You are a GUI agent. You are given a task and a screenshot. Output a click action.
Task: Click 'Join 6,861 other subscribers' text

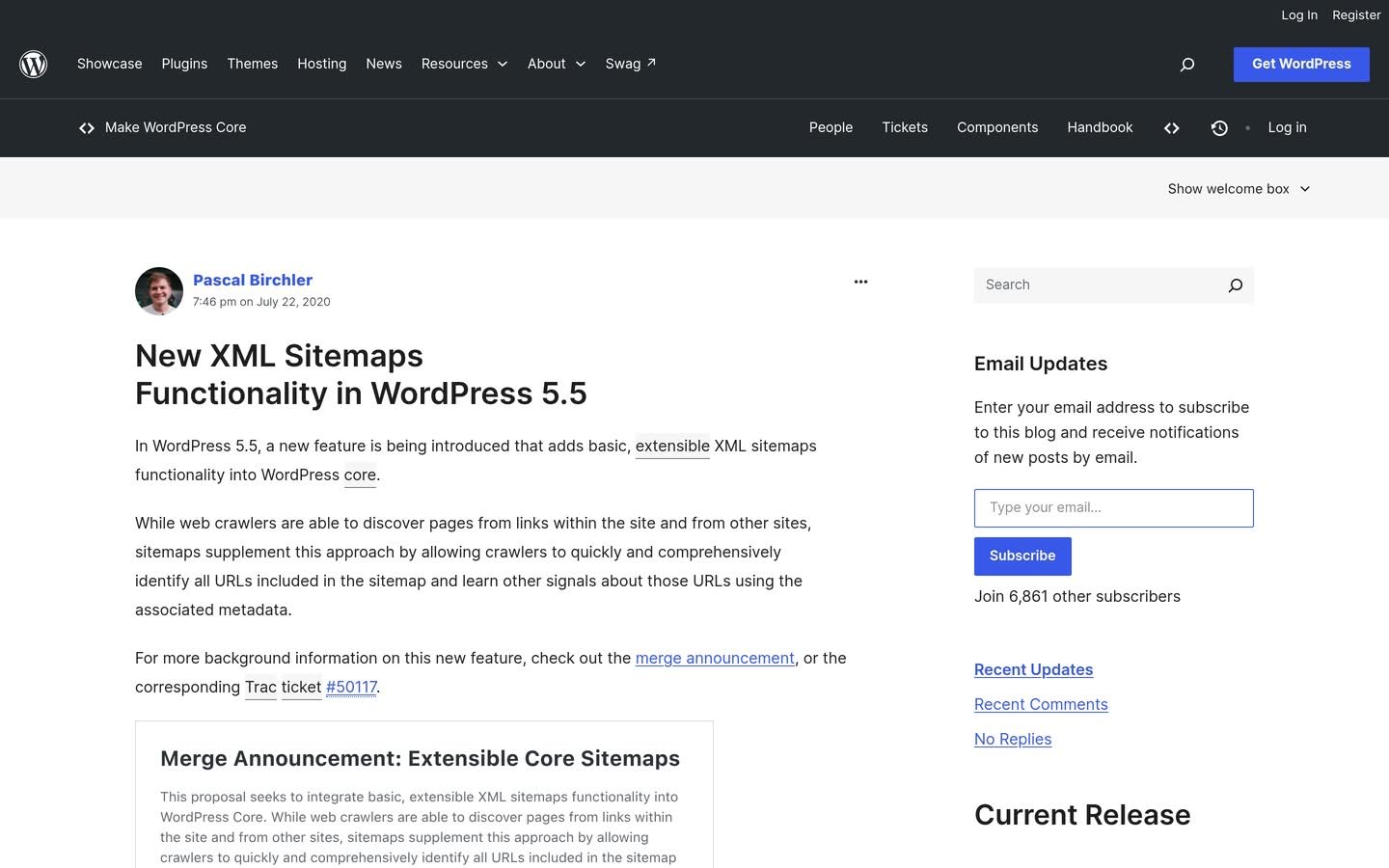(1077, 596)
